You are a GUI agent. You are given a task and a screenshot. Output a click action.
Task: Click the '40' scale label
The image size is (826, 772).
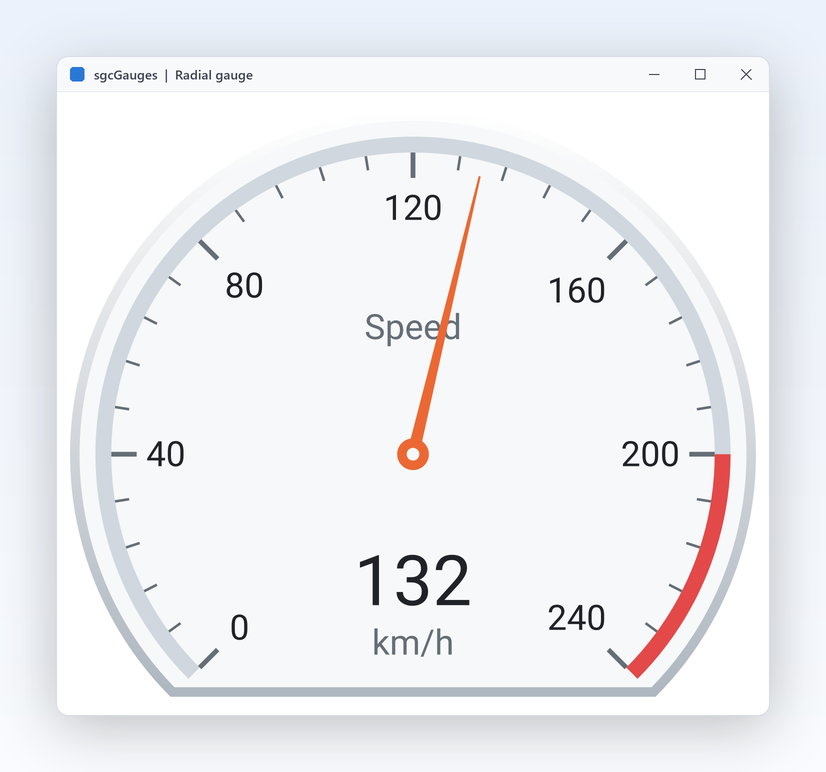tap(165, 454)
